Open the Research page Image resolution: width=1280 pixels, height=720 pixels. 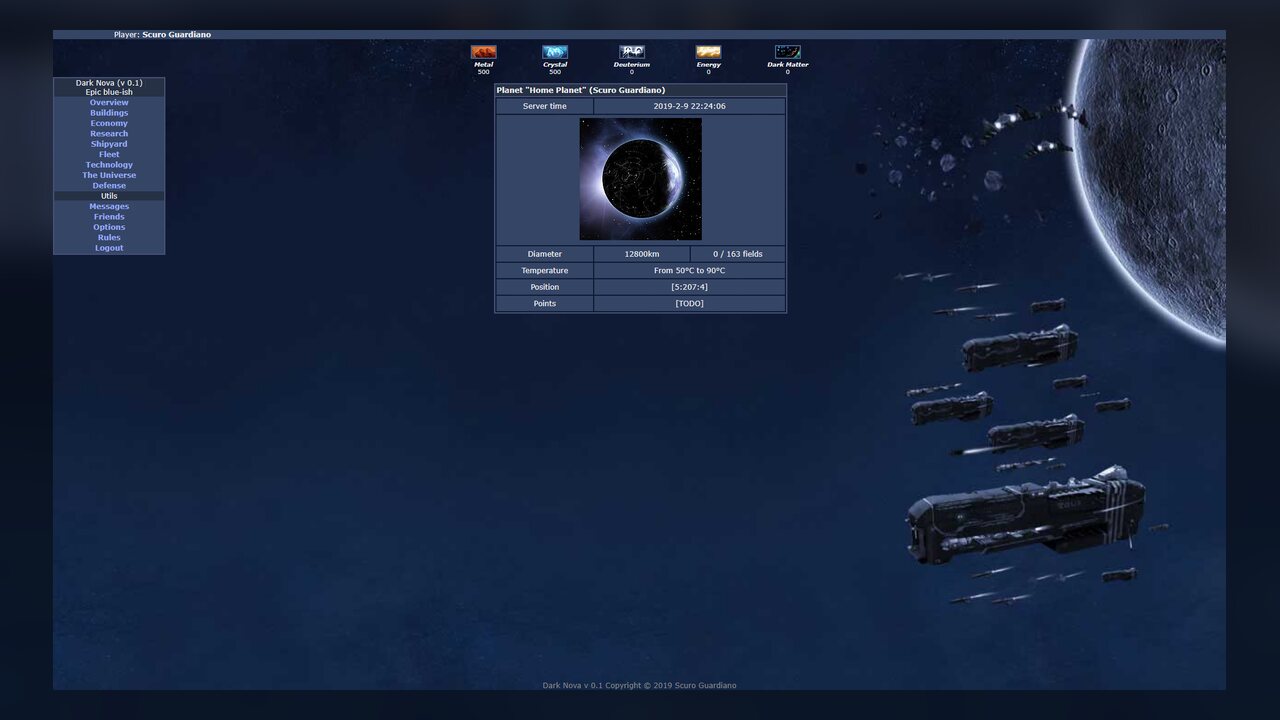[109, 134]
